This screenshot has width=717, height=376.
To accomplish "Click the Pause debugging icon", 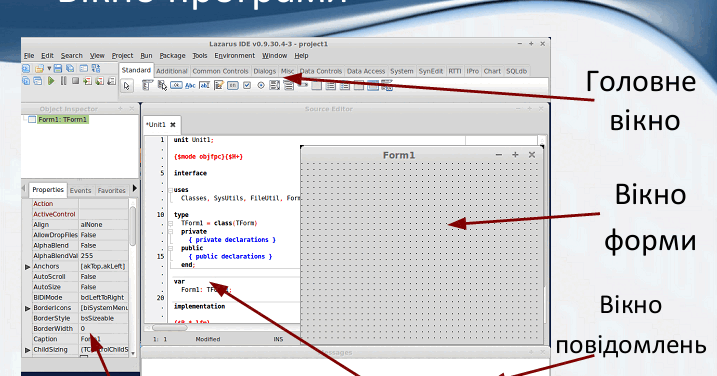I will (x=64, y=81).
